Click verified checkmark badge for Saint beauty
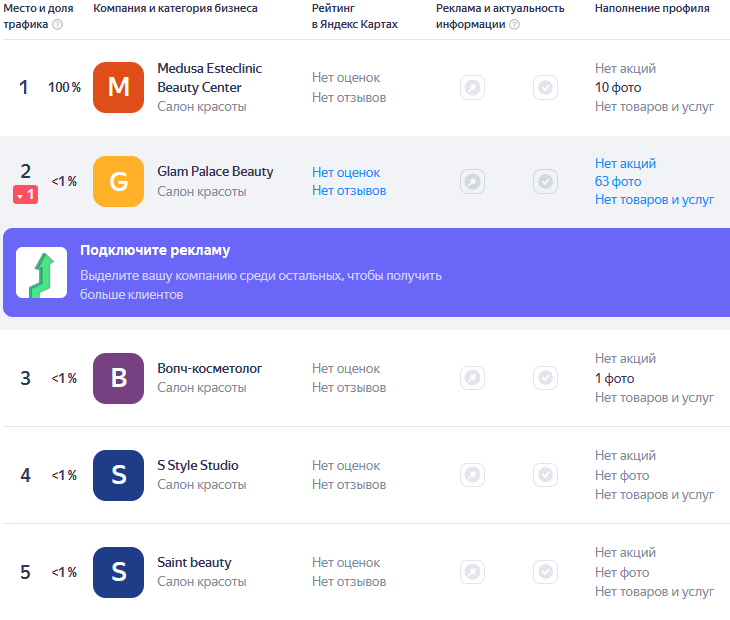Viewport: 730px width, 620px height. click(x=546, y=572)
